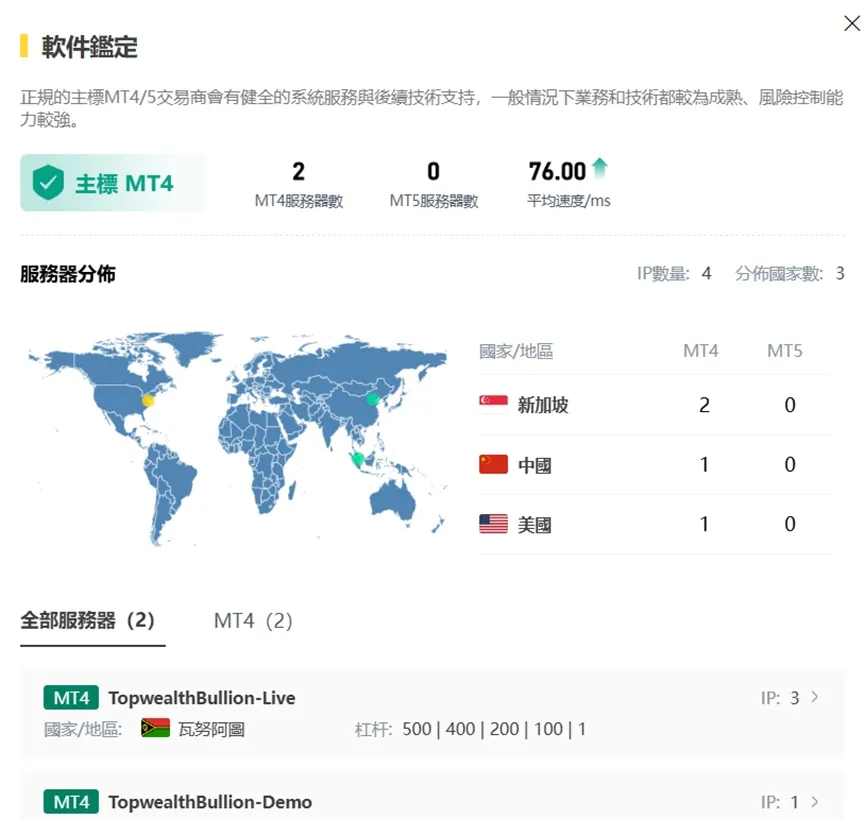Screen dimensions: 865x819
Task: Click MT4 count 1 in 中國 row
Action: 704,464
